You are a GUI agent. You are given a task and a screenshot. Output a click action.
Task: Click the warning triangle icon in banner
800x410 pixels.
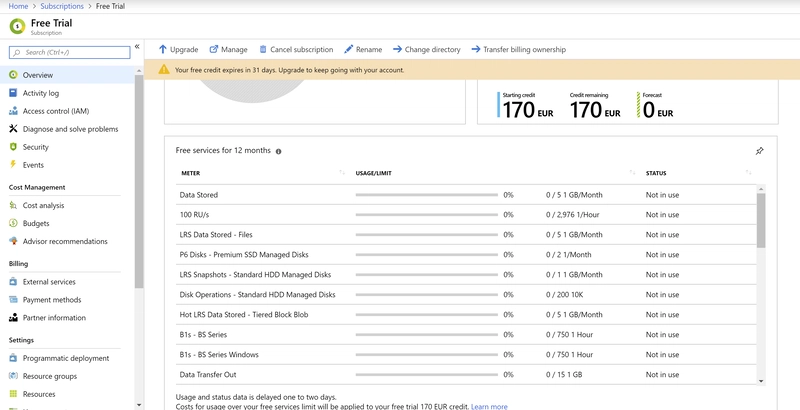pos(163,69)
